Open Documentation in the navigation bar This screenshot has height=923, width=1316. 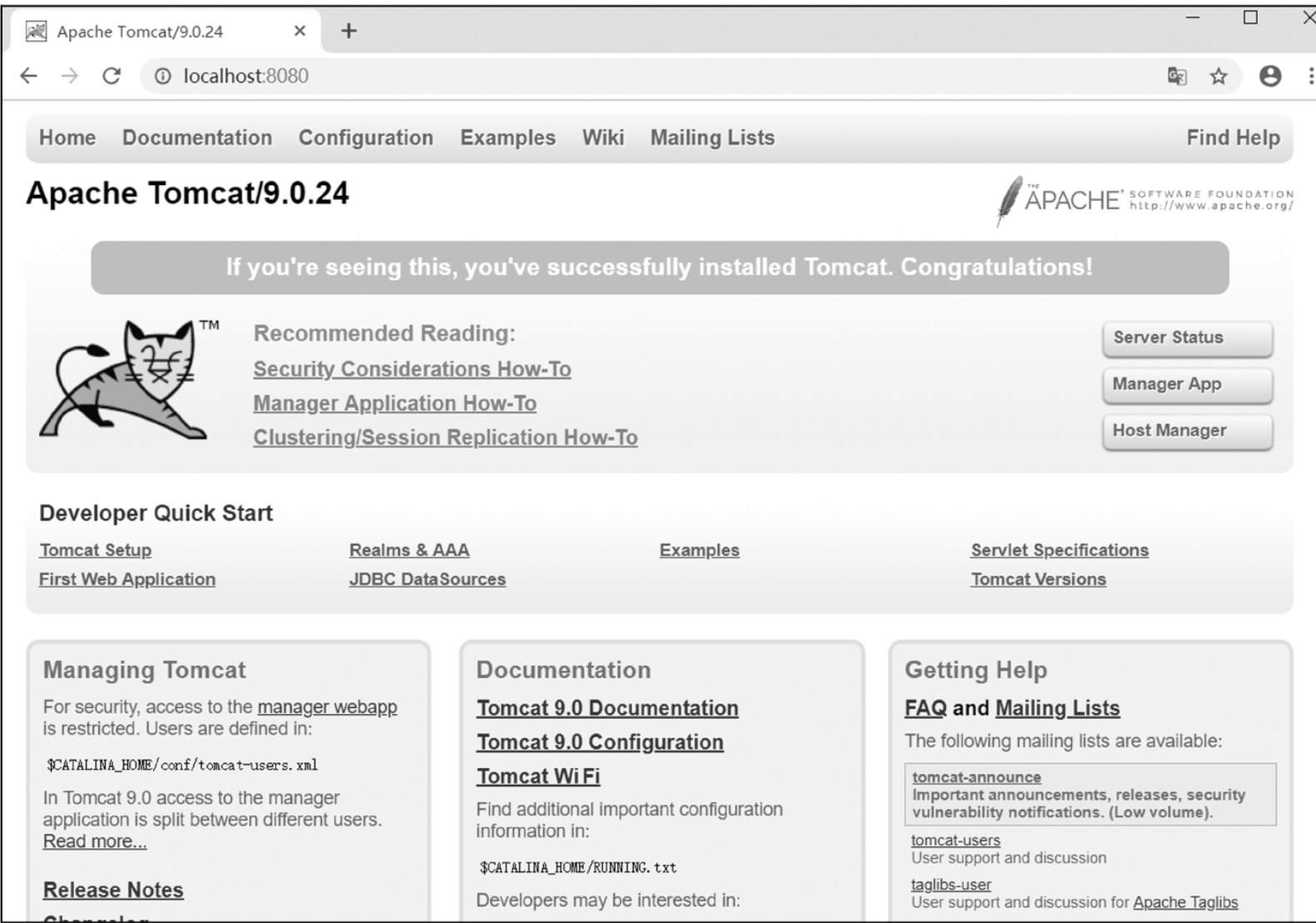197,137
